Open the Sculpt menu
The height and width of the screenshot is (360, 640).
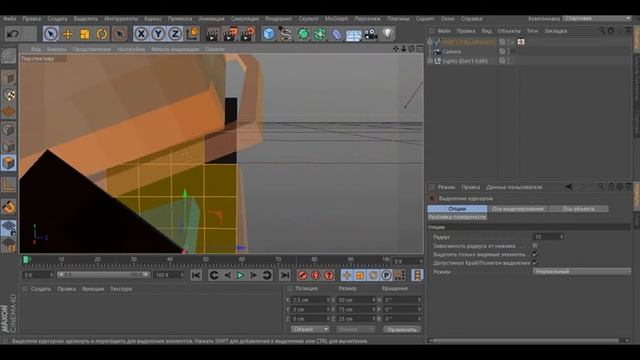pos(309,19)
